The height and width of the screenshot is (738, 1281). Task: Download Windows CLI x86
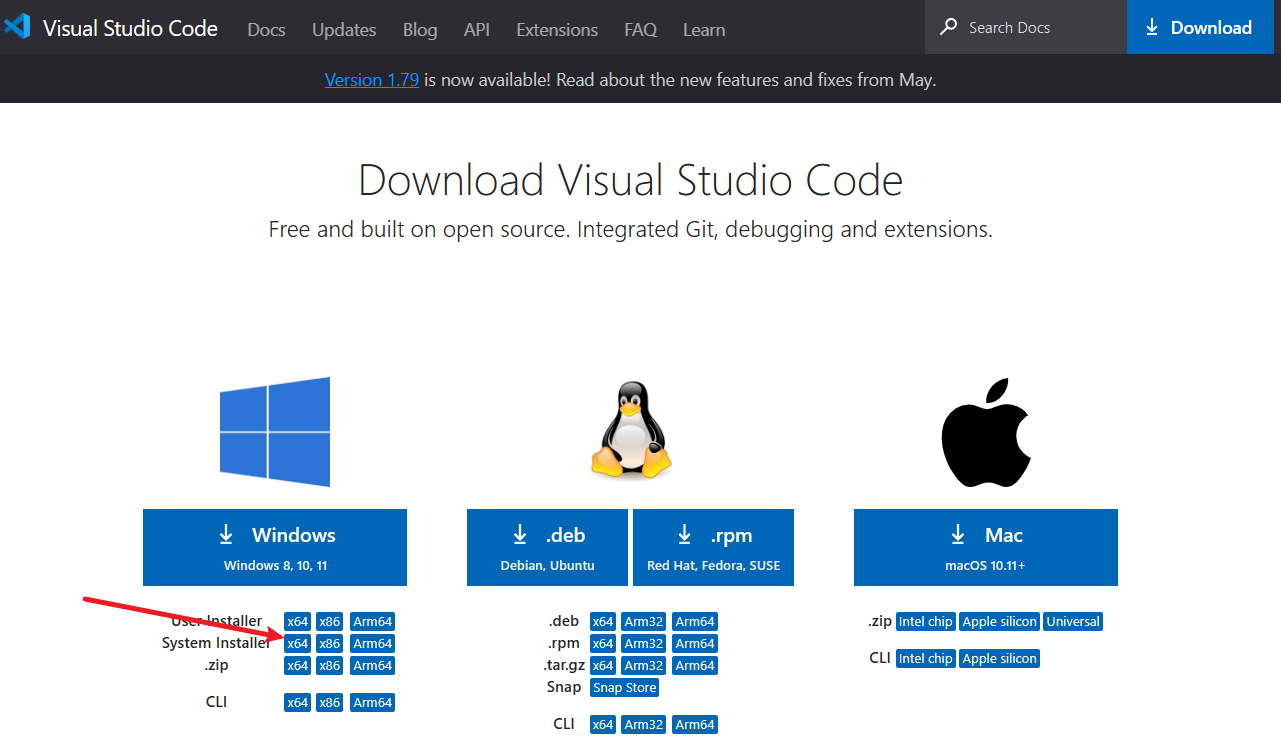click(330, 702)
